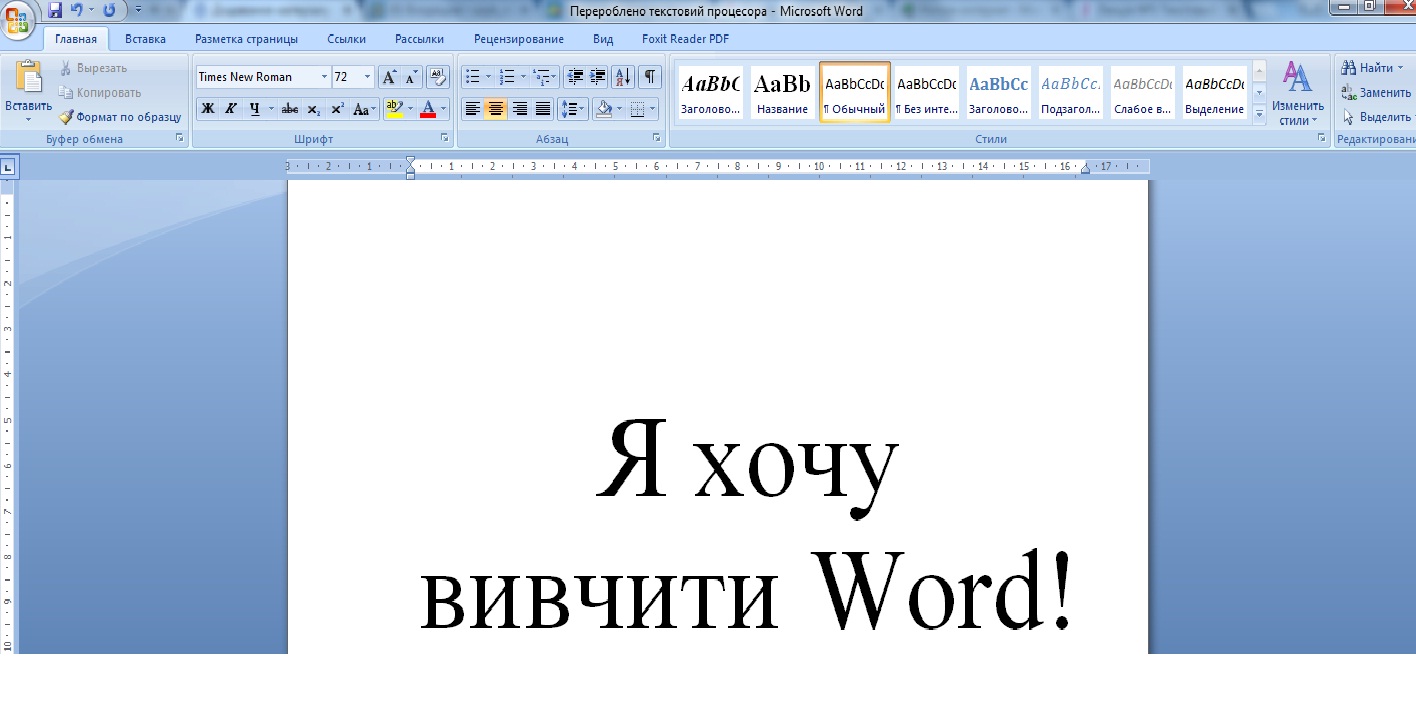The height and width of the screenshot is (703, 1416).
Task: Change text case with the Aa icon
Action: click(364, 109)
